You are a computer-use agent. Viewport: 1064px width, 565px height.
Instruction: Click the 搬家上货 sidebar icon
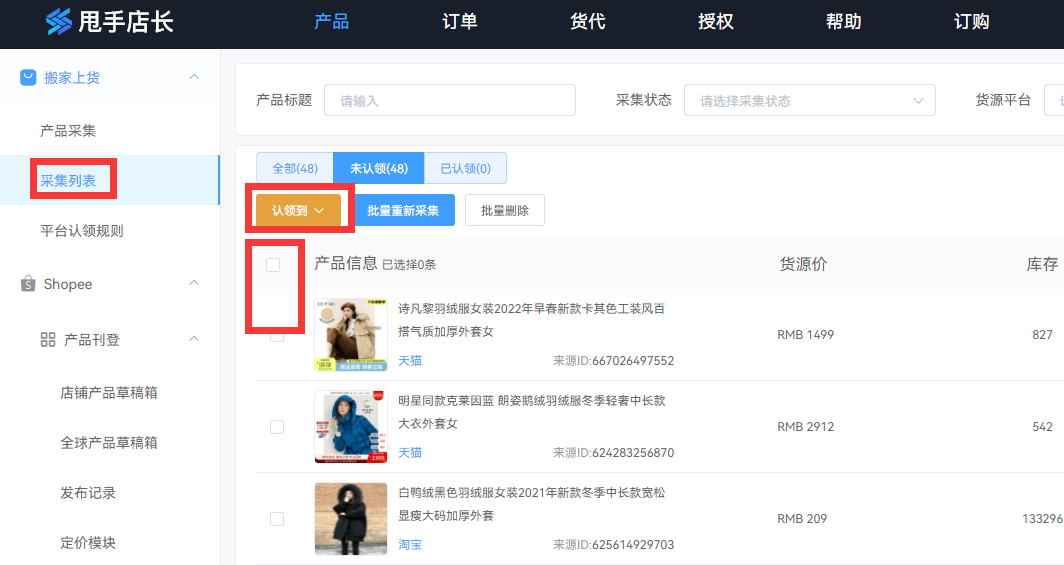click(x=28, y=77)
